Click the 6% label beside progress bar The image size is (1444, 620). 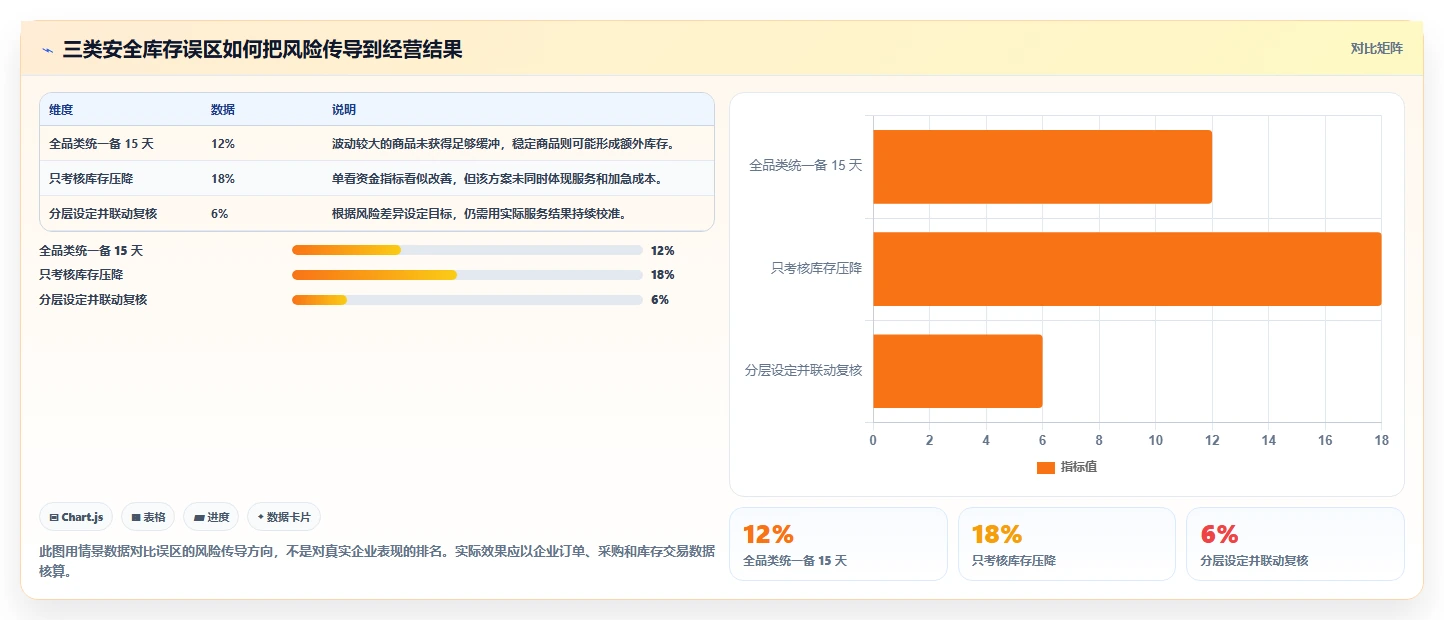point(659,299)
